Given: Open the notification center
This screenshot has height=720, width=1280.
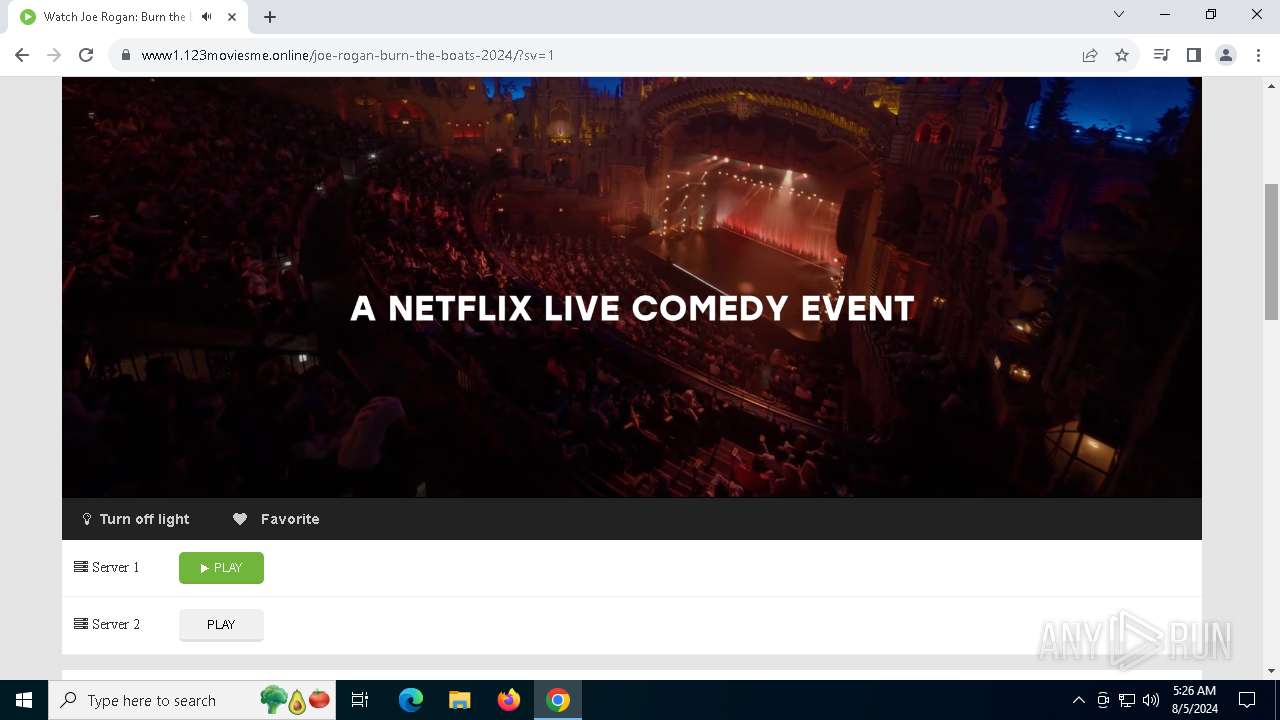Looking at the screenshot, I should coord(1247,700).
